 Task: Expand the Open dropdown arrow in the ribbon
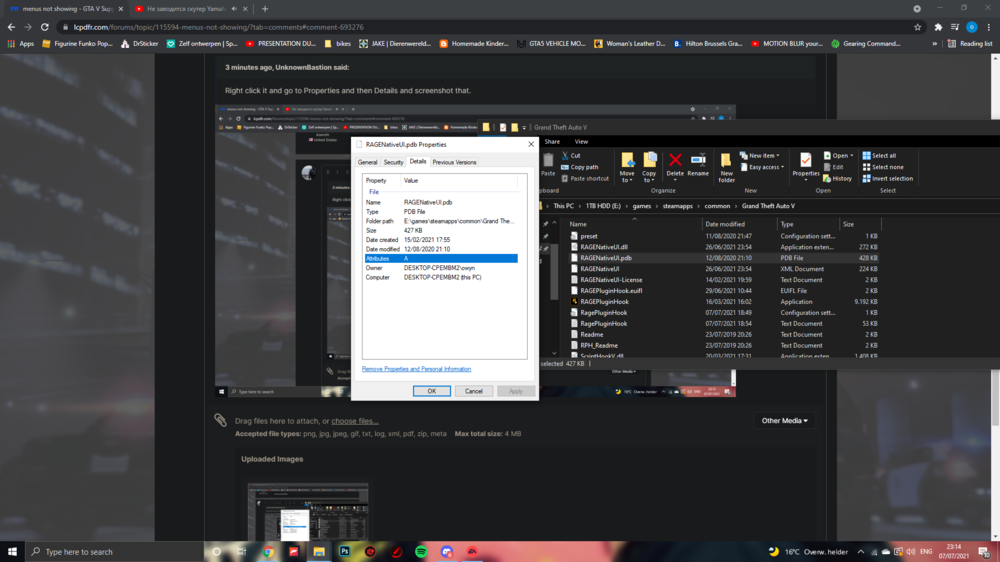tap(852, 155)
